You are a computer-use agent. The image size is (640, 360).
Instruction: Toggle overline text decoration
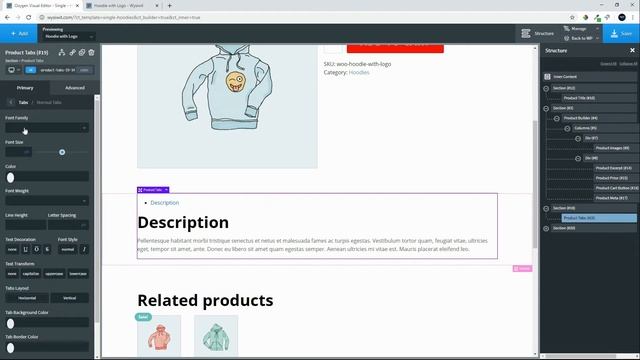(37, 249)
